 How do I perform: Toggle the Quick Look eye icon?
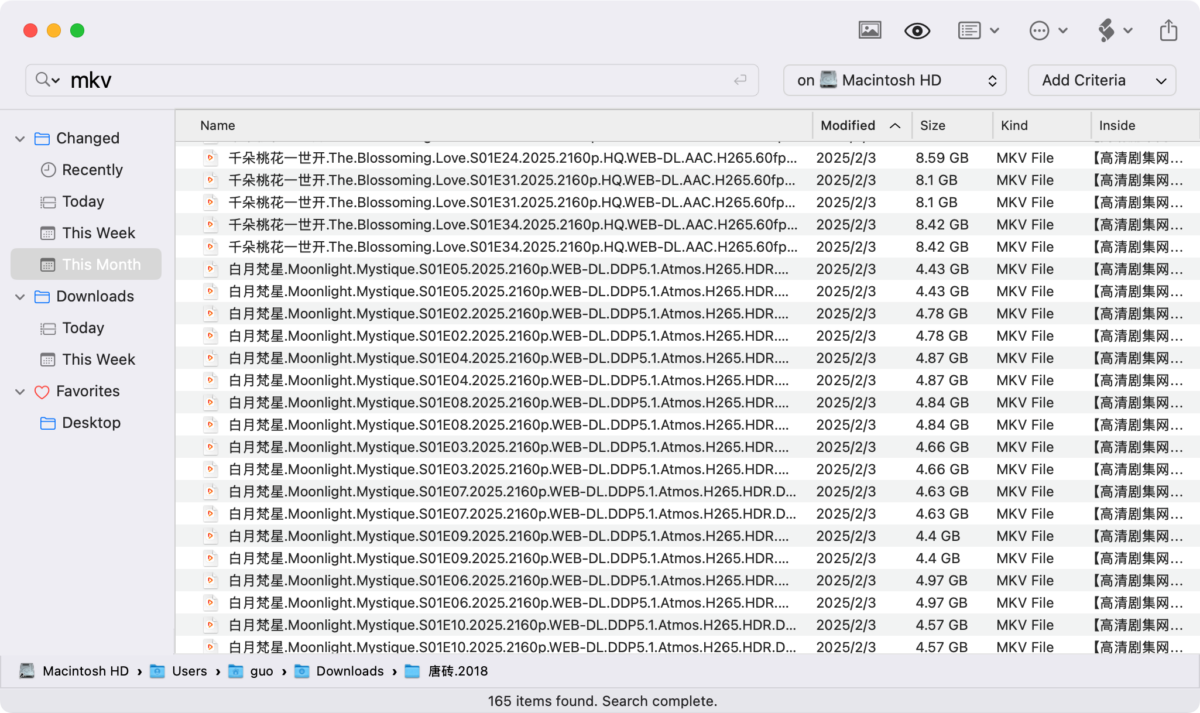917,31
